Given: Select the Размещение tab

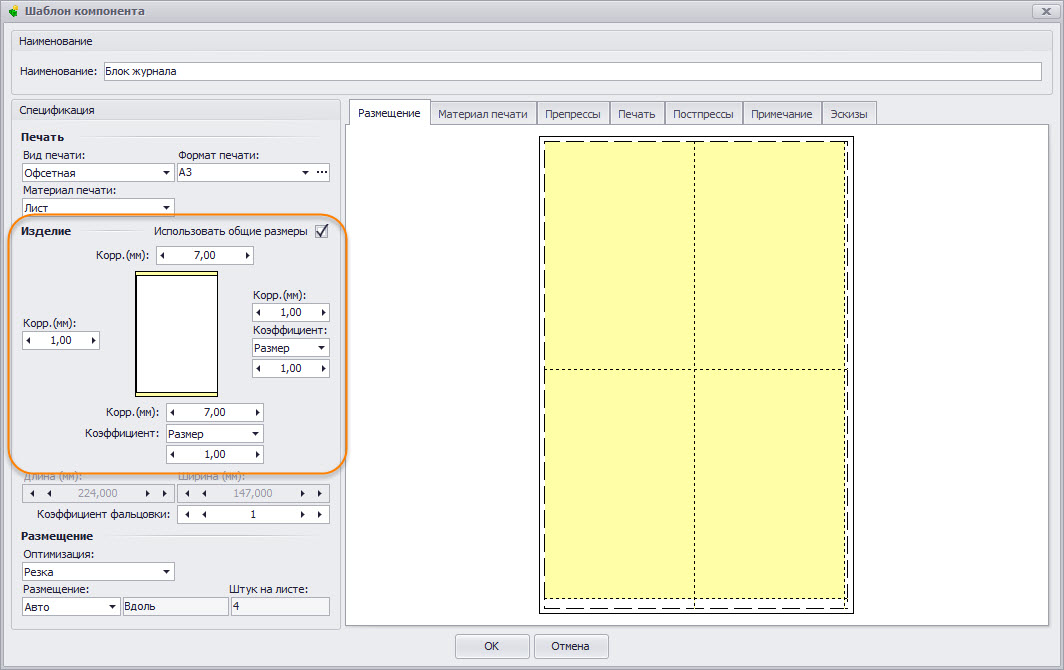Looking at the screenshot, I should (x=390, y=113).
